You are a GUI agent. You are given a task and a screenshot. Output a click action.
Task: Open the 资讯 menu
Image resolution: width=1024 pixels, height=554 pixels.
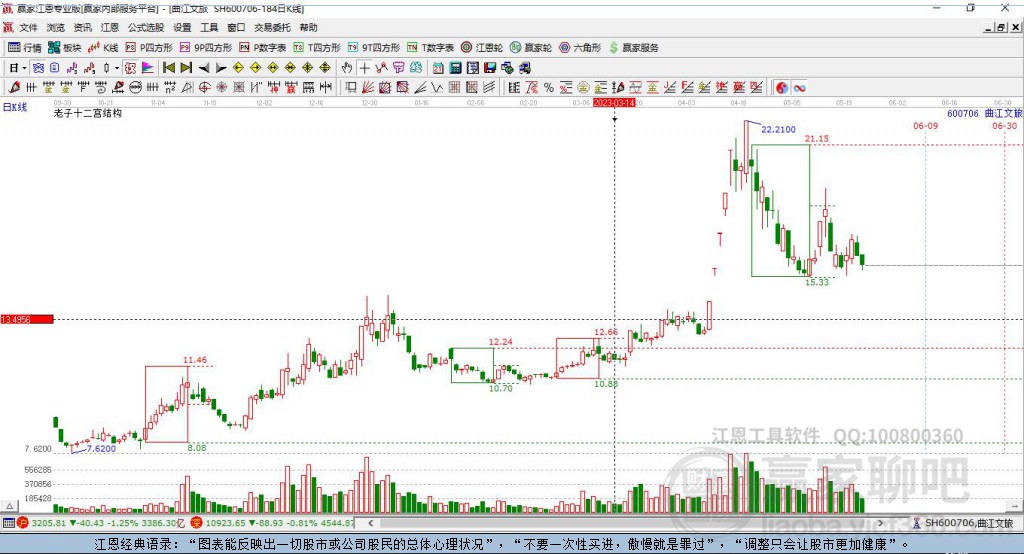tap(82, 27)
